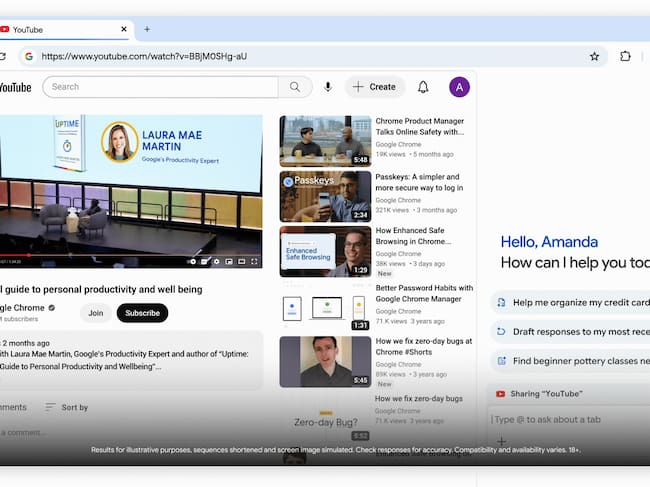This screenshot has height=487, width=650.
Task: Make the video fullscreen
Action: (x=254, y=262)
